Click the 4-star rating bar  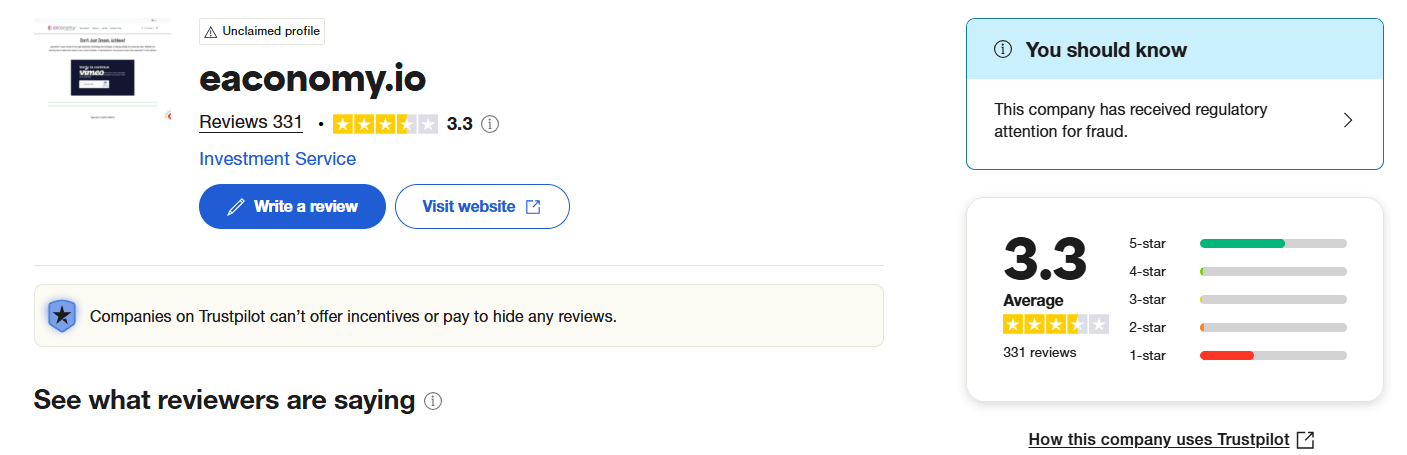click(x=1273, y=271)
